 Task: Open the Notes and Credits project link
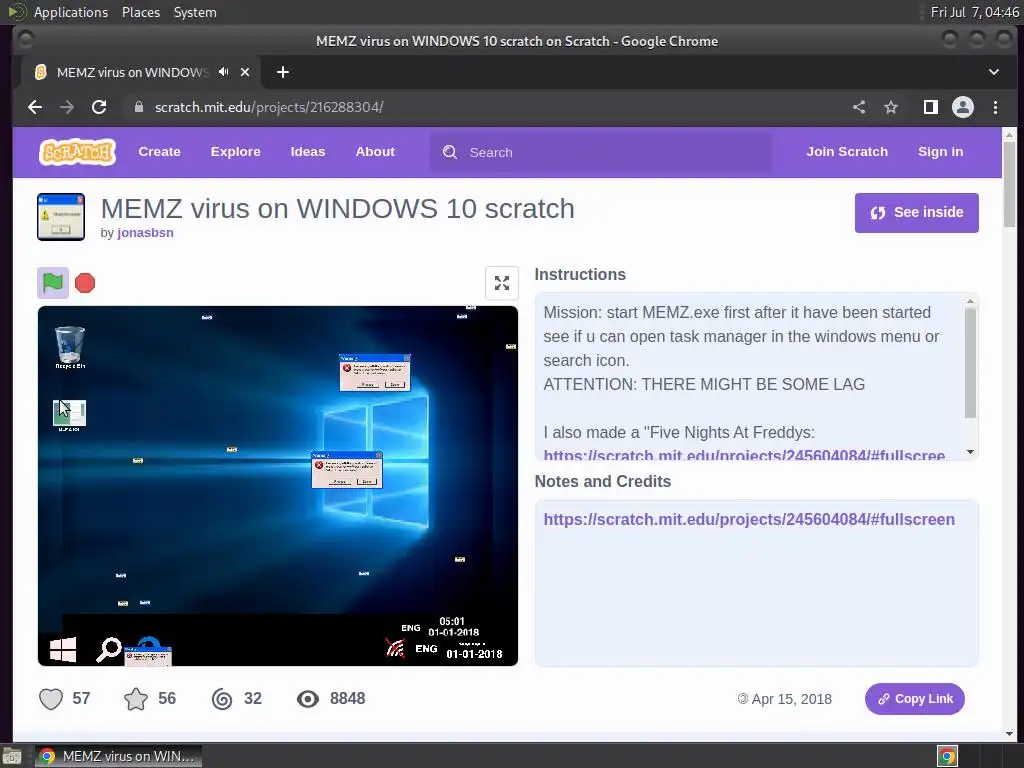pyautogui.click(x=749, y=519)
